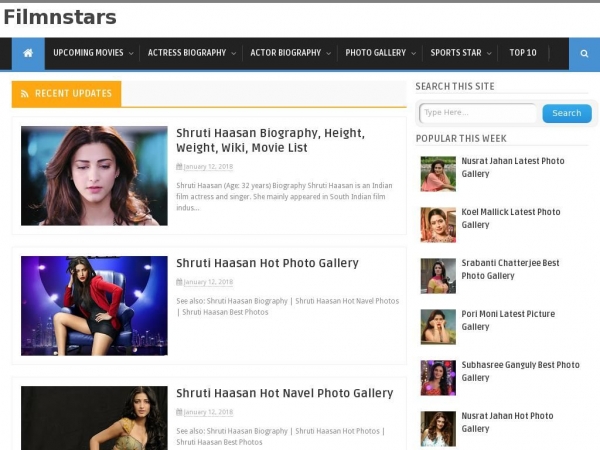Click the blue Search button
The width and height of the screenshot is (600, 450).
click(x=567, y=113)
